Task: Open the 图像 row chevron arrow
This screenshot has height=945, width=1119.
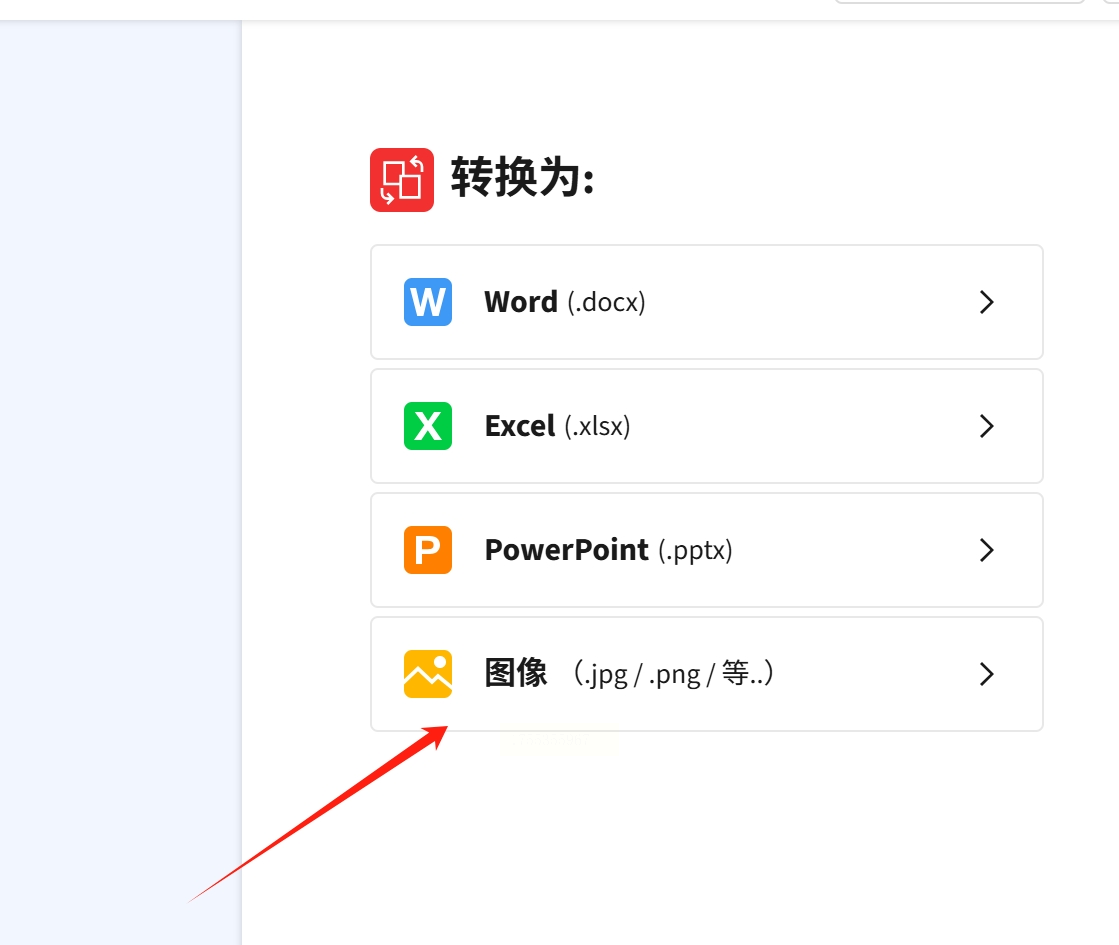Action: [x=986, y=674]
